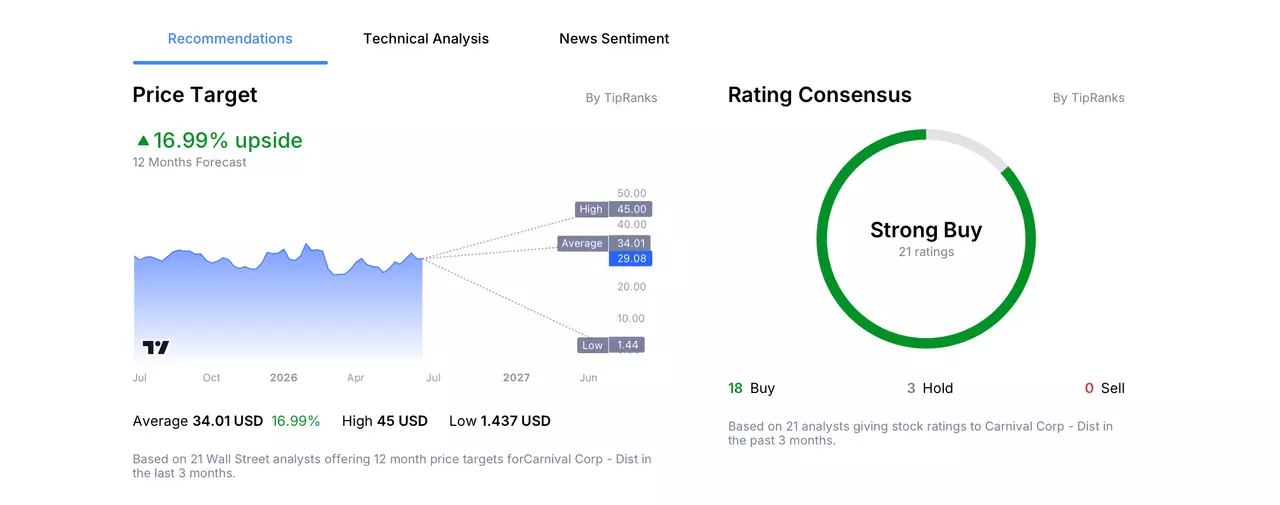Click the 50.00 price axis value

coord(632,193)
